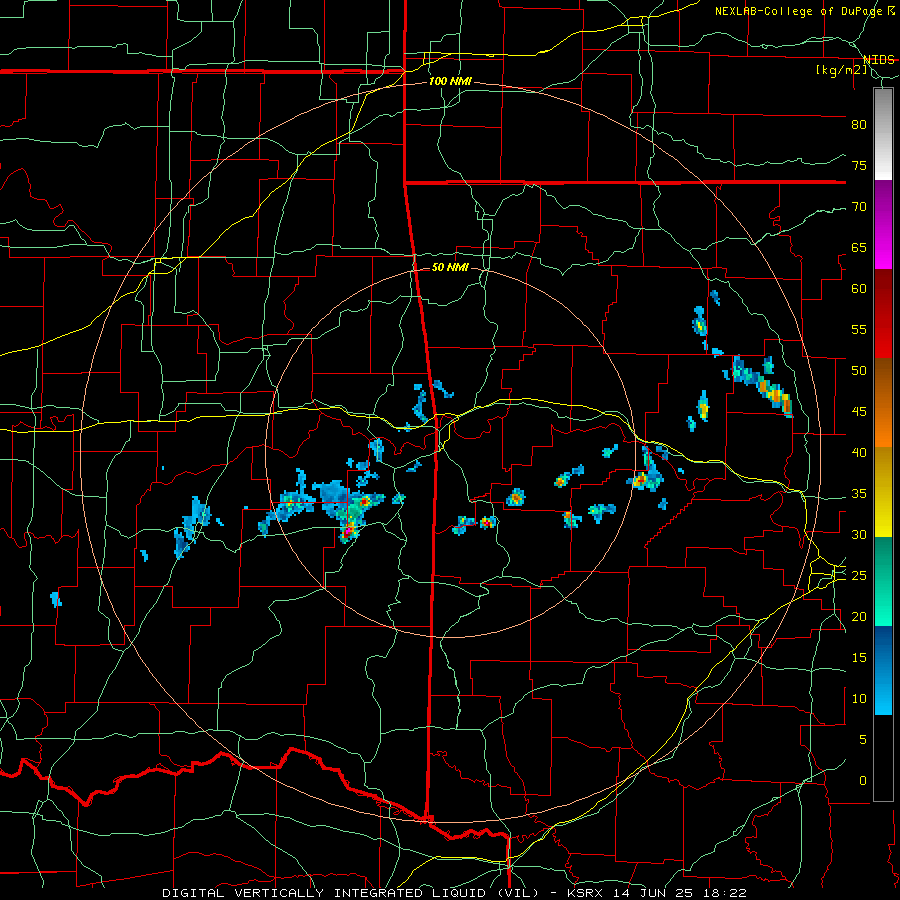Click the 45 value on the color scale
The width and height of the screenshot is (900, 900).
click(x=859, y=412)
